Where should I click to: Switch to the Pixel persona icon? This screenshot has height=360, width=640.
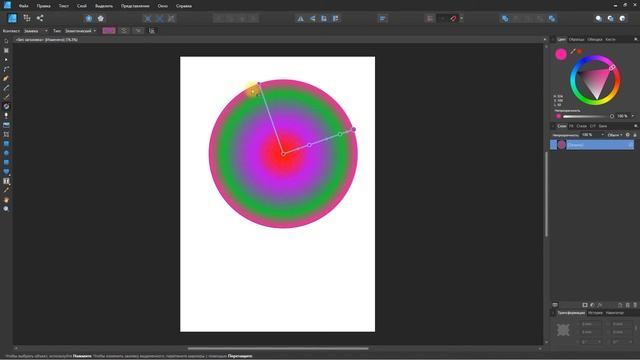[27, 18]
